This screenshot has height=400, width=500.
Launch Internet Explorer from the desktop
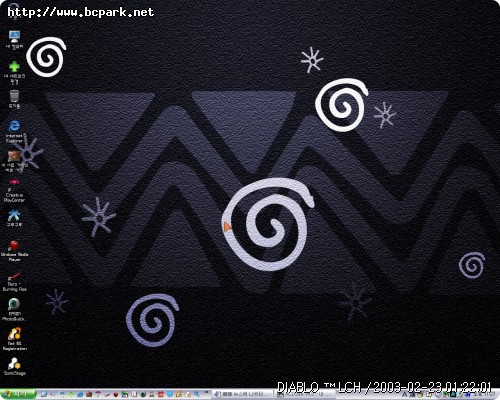click(x=14, y=131)
